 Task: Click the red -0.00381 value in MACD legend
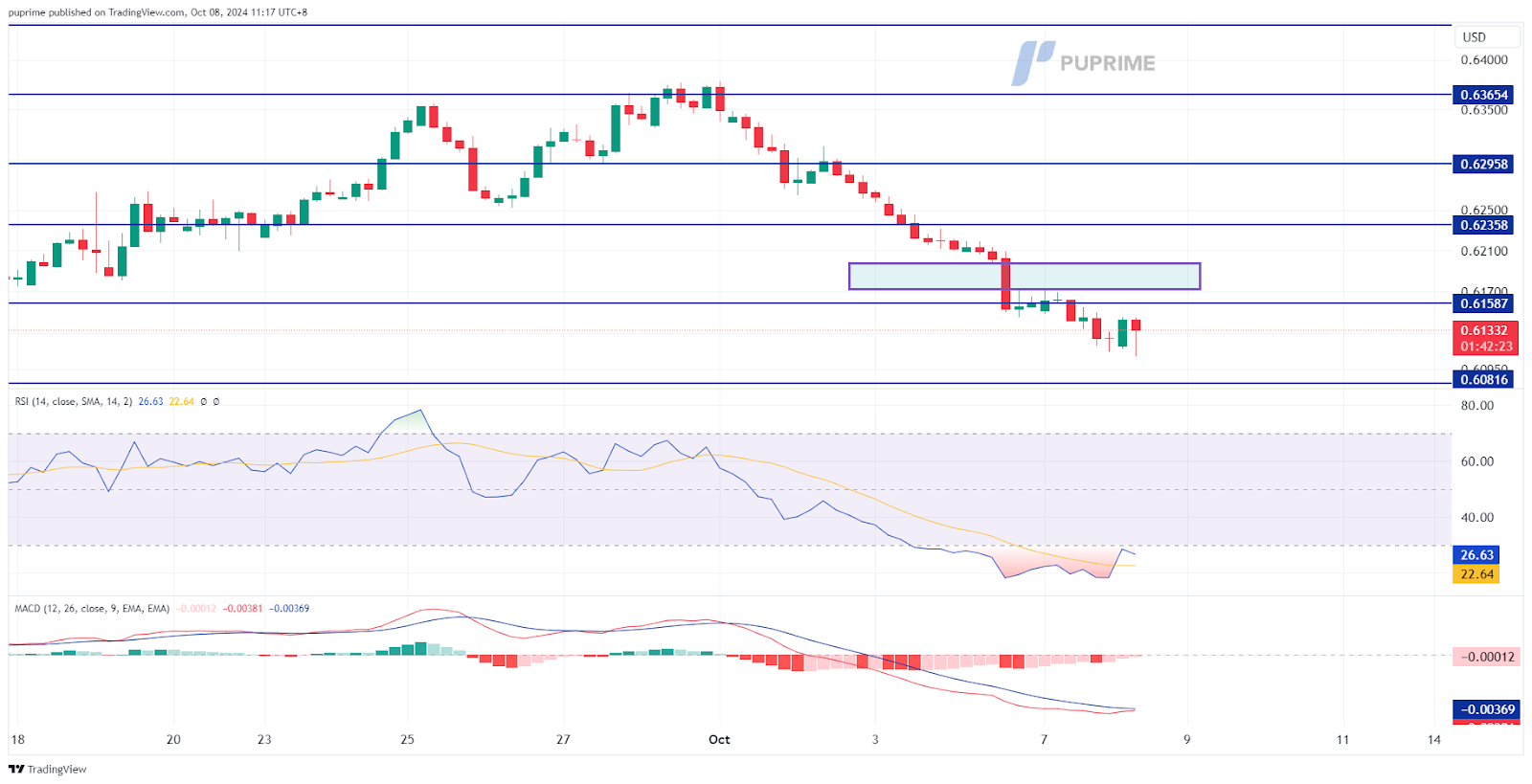coord(243,609)
